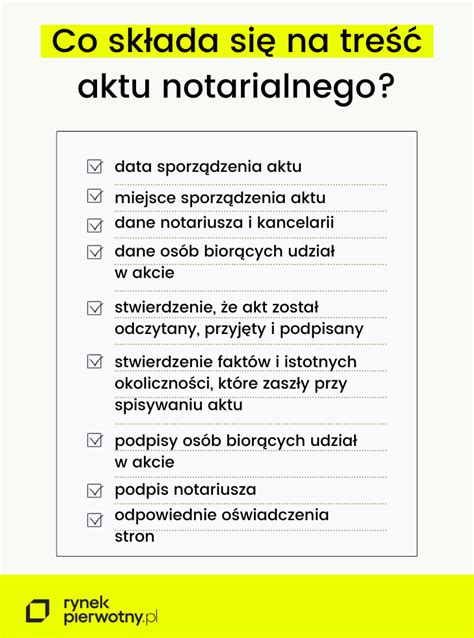This screenshot has height=638, width=474.
Task: Toggle checkbox for dane notariusza i kancelarii
Action: 94,225
